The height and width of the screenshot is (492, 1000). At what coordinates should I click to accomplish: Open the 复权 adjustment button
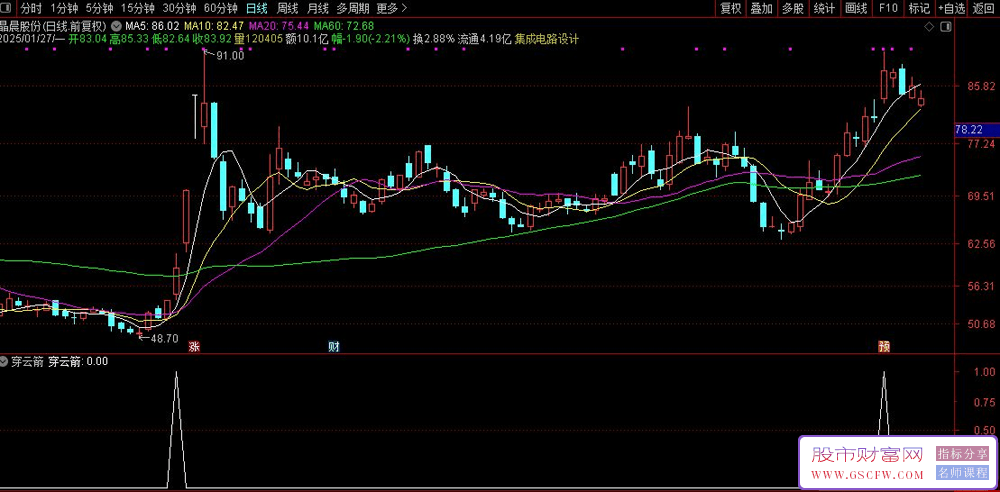pyautogui.click(x=730, y=8)
